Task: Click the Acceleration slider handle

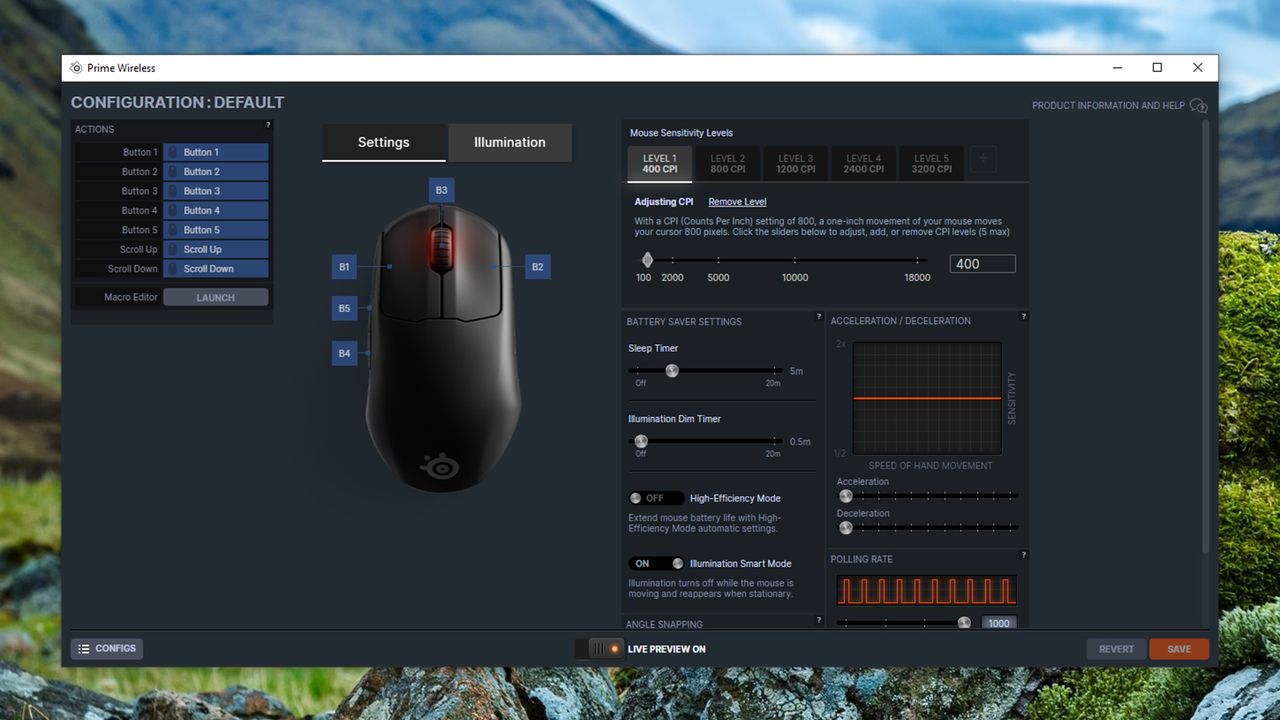Action: (x=846, y=495)
